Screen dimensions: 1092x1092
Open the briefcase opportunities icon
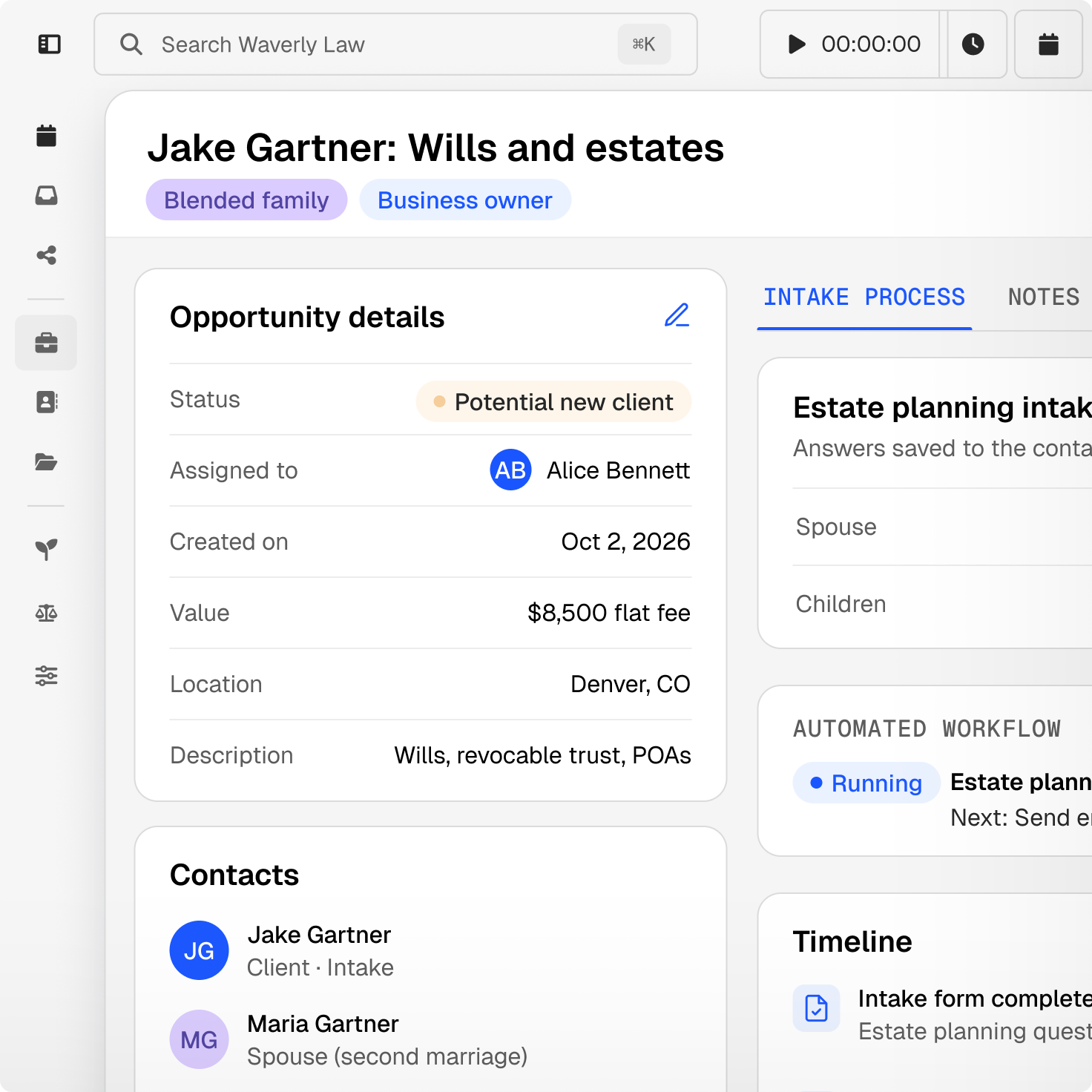(x=46, y=343)
